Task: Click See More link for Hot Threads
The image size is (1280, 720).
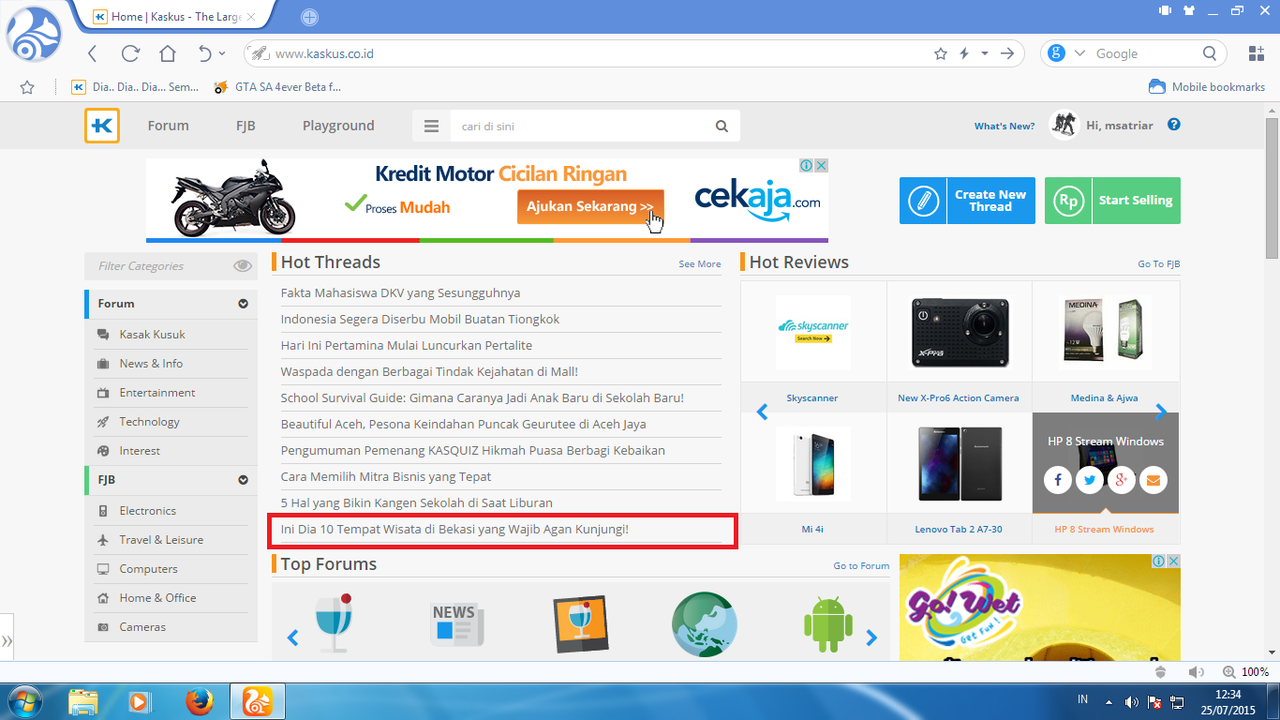Action: pyautogui.click(x=699, y=264)
